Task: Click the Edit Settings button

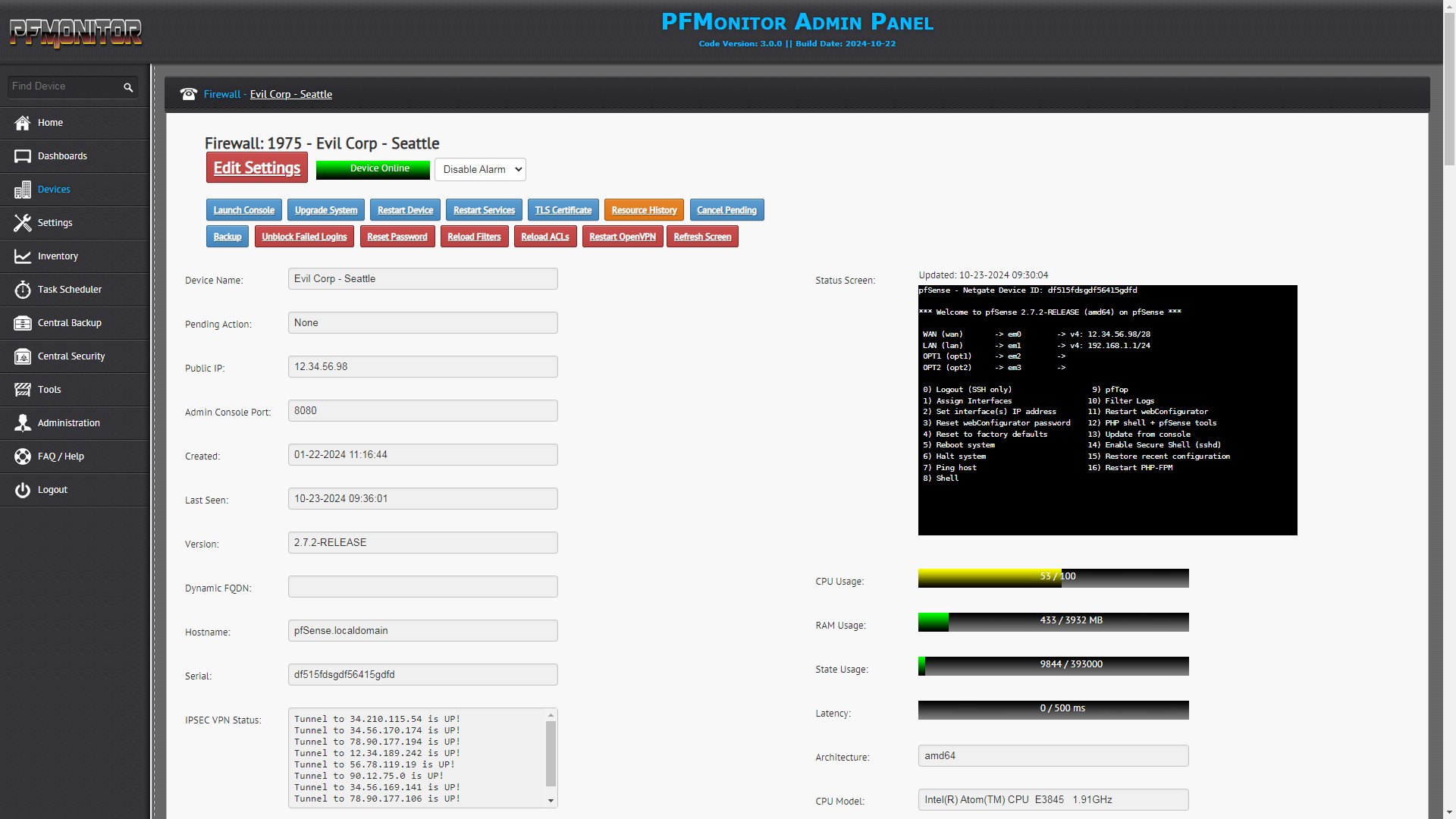Action: point(257,168)
